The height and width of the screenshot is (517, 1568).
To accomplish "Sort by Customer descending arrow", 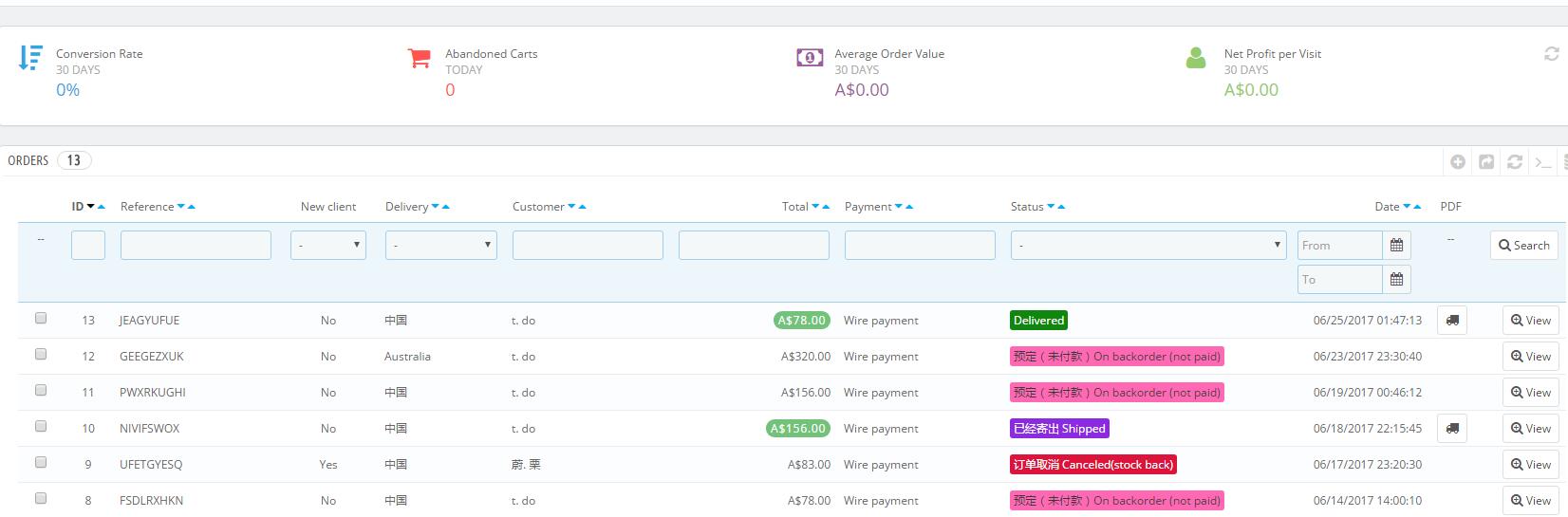I will (571, 207).
